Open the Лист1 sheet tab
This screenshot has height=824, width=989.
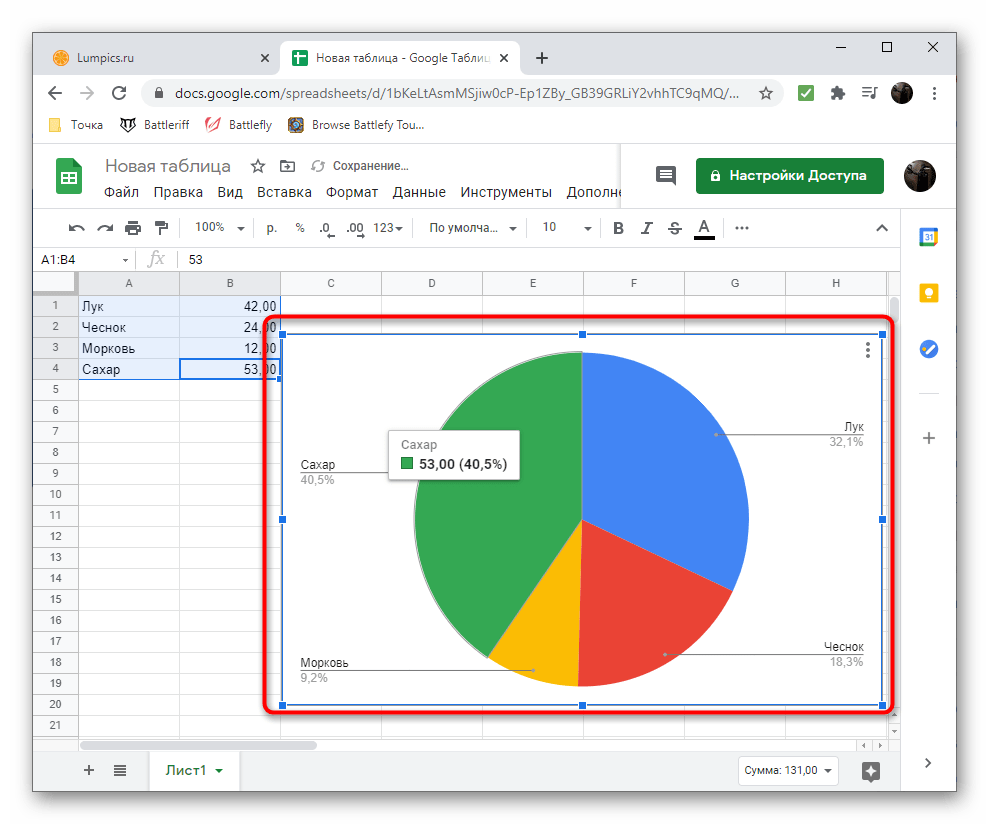tap(191, 770)
